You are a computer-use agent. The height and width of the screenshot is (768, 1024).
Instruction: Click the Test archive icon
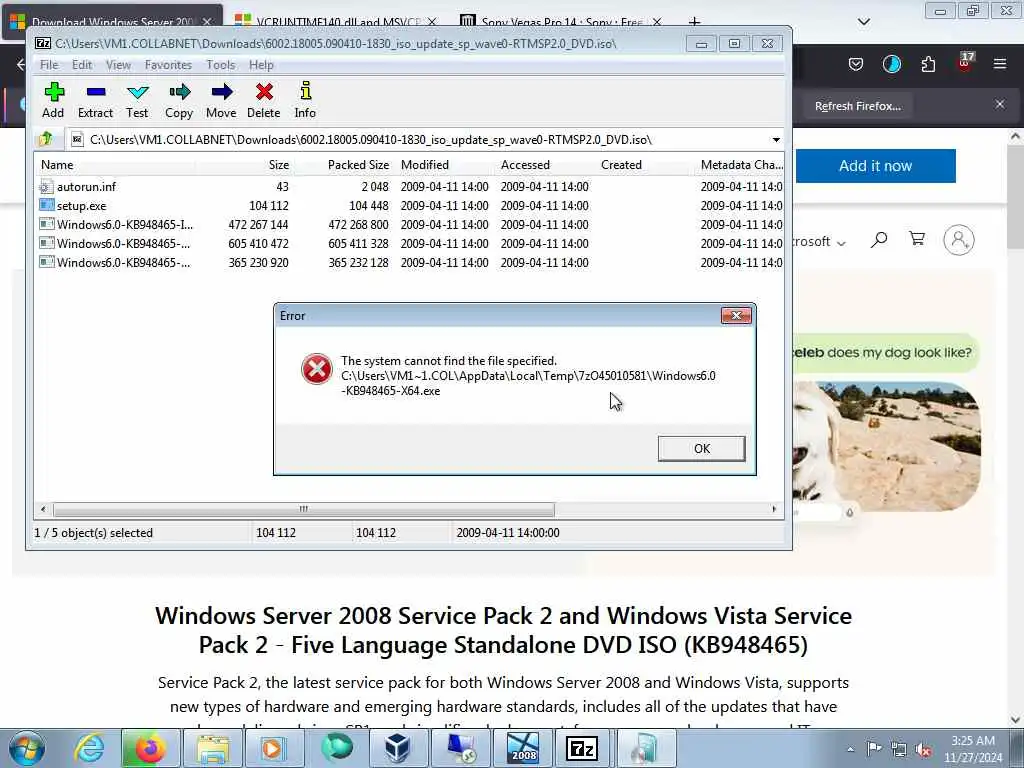pyautogui.click(x=137, y=92)
